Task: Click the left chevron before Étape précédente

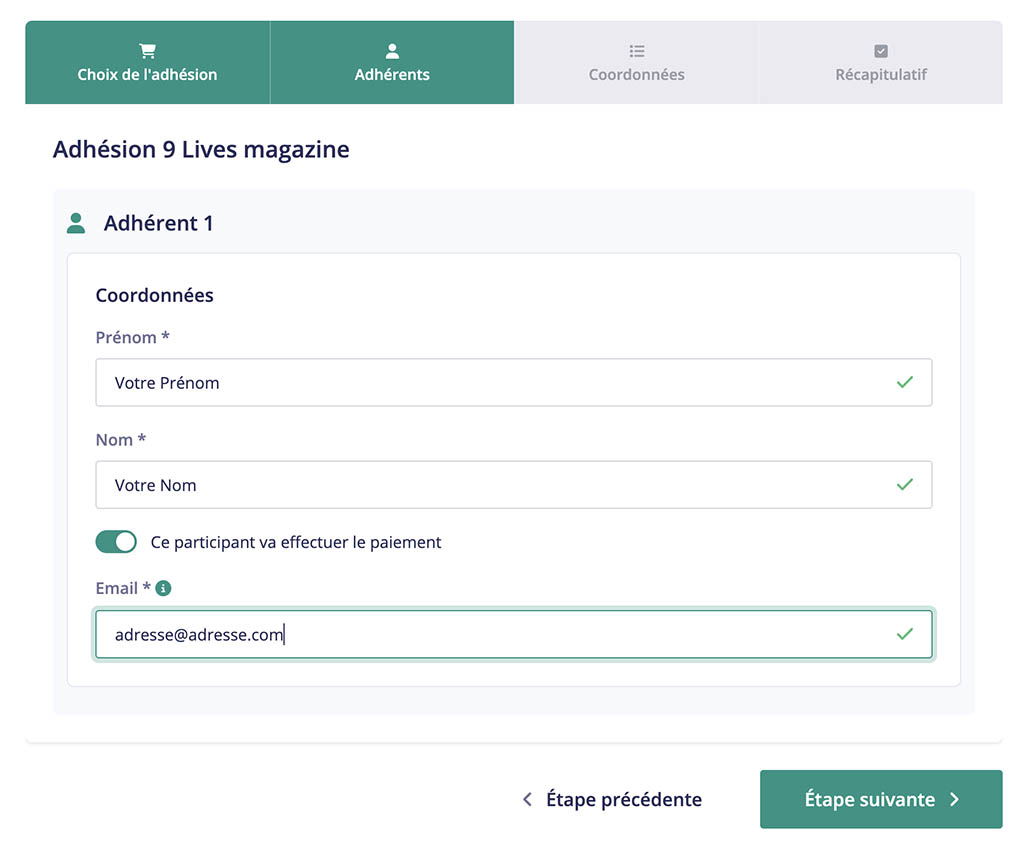Action: [528, 799]
